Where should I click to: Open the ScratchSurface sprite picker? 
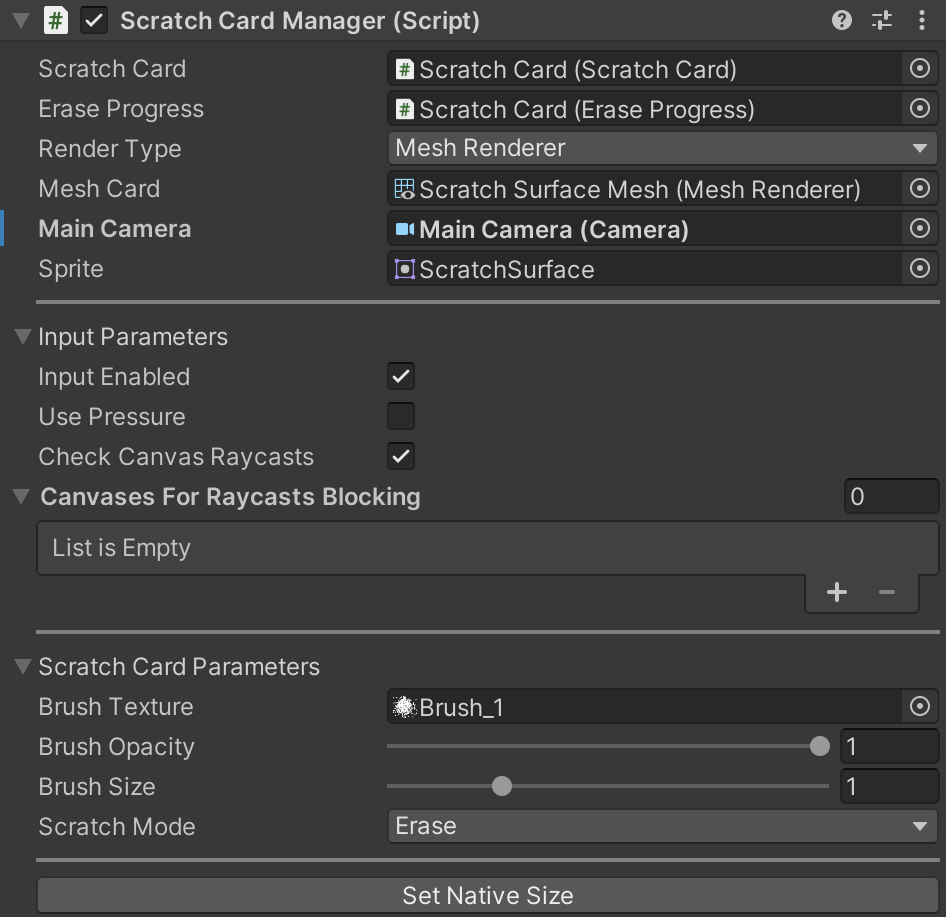pyautogui.click(x=919, y=268)
